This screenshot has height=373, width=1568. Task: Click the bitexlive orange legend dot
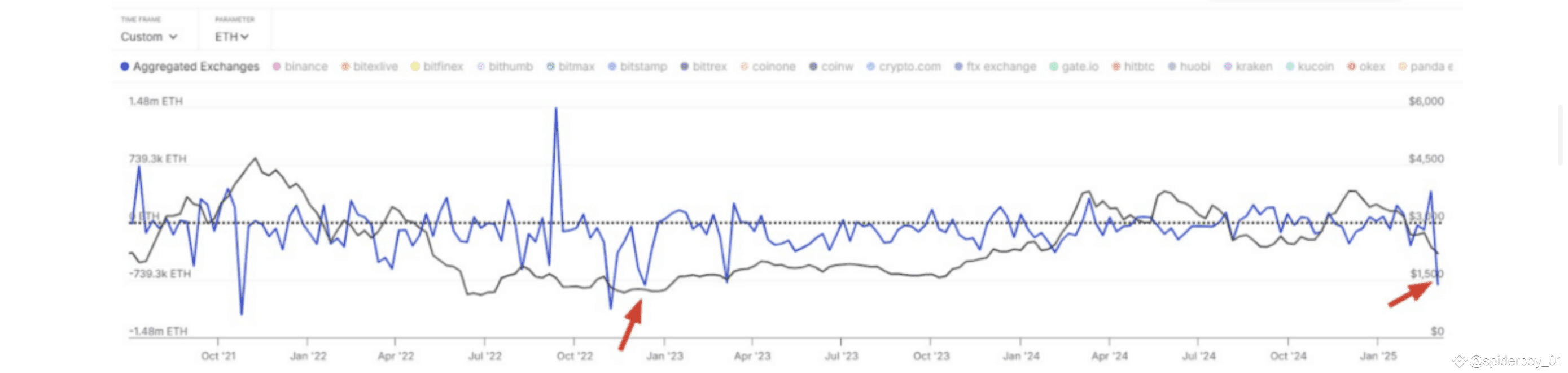click(345, 67)
